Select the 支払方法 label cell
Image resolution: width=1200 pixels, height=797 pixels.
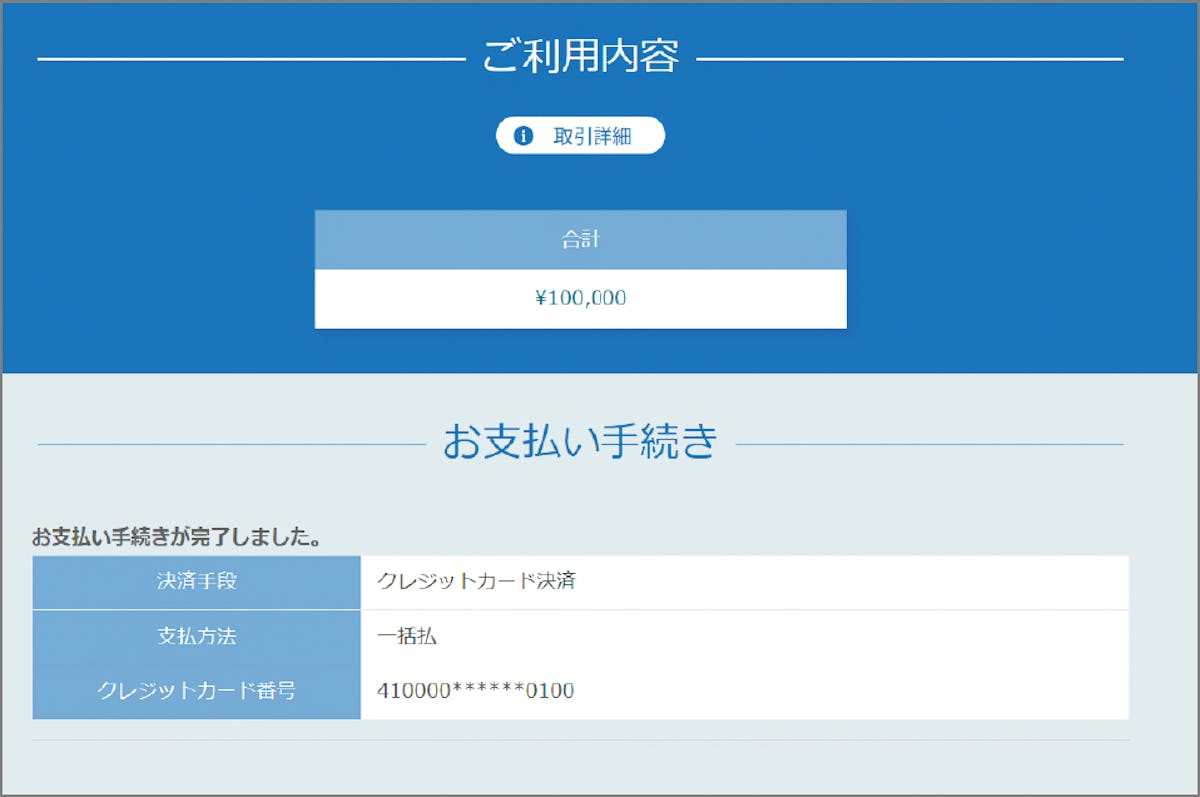tap(196, 636)
